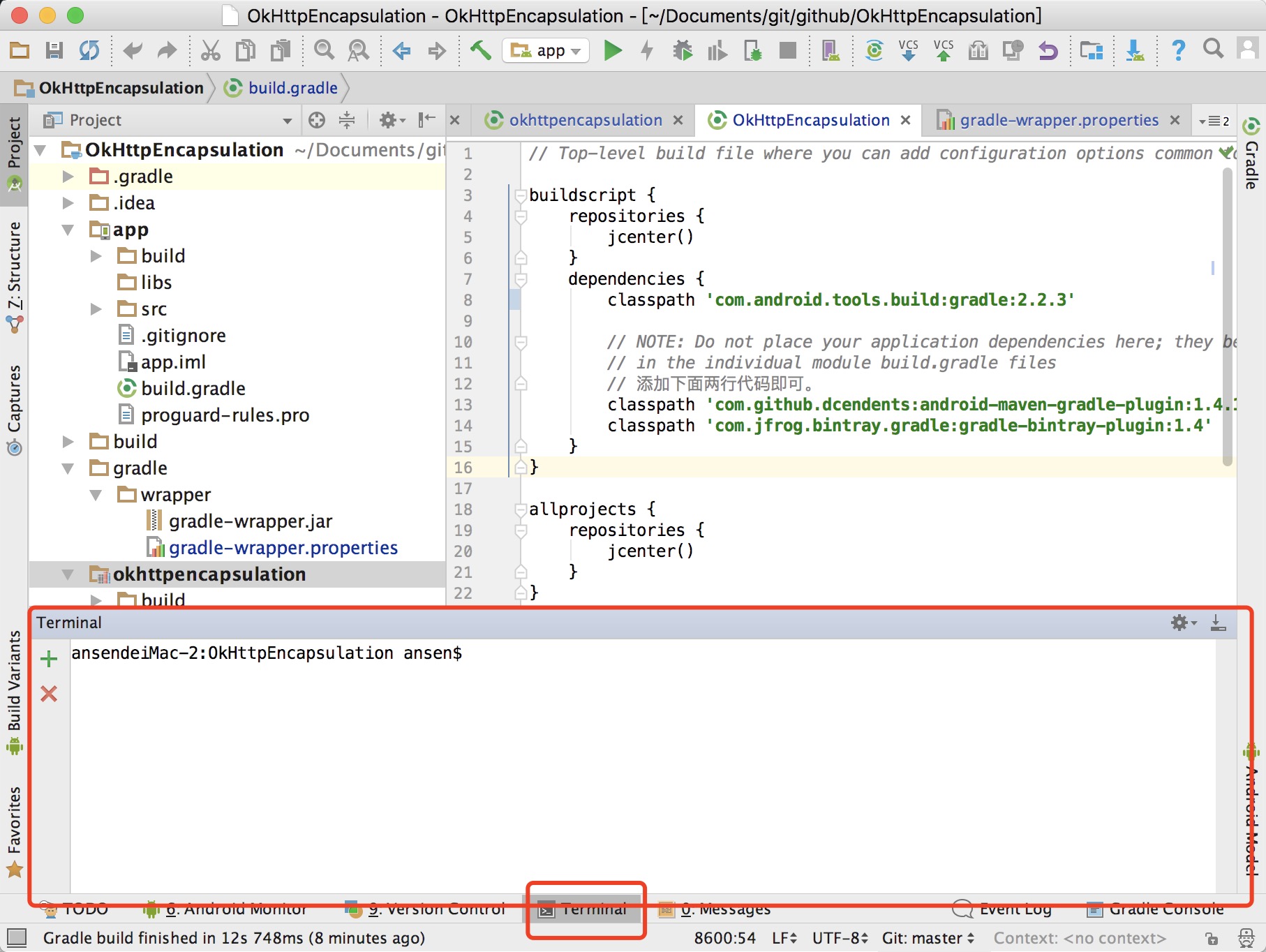1266x952 pixels.
Task: Open the Version Control tool tab
Action: point(425,909)
